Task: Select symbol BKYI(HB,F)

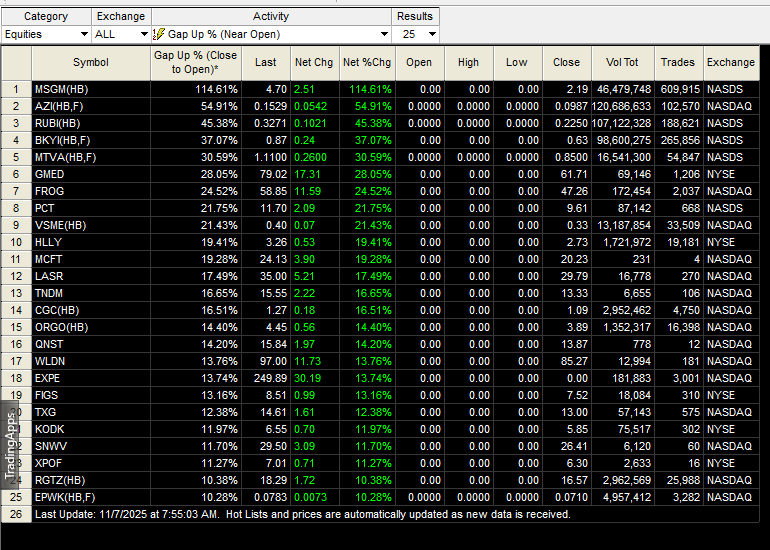Action: [63, 140]
